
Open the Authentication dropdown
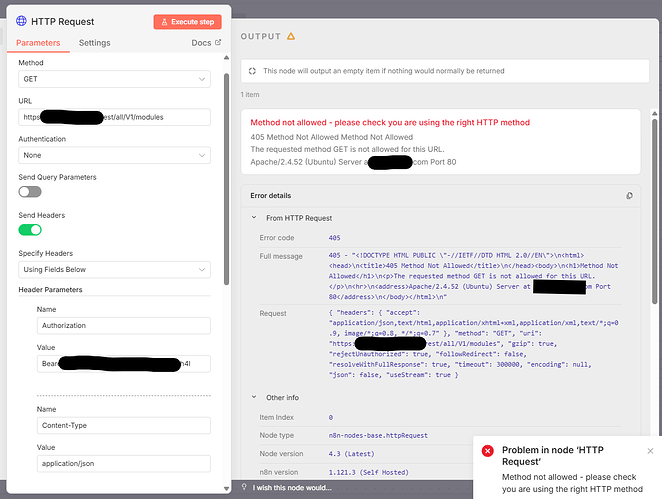point(114,155)
